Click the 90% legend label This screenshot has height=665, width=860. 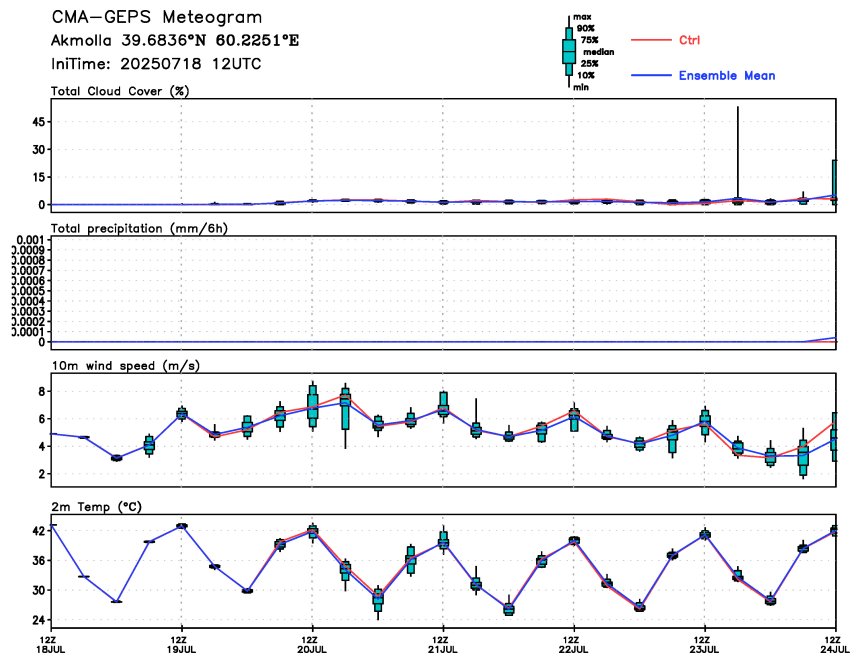[585, 28]
